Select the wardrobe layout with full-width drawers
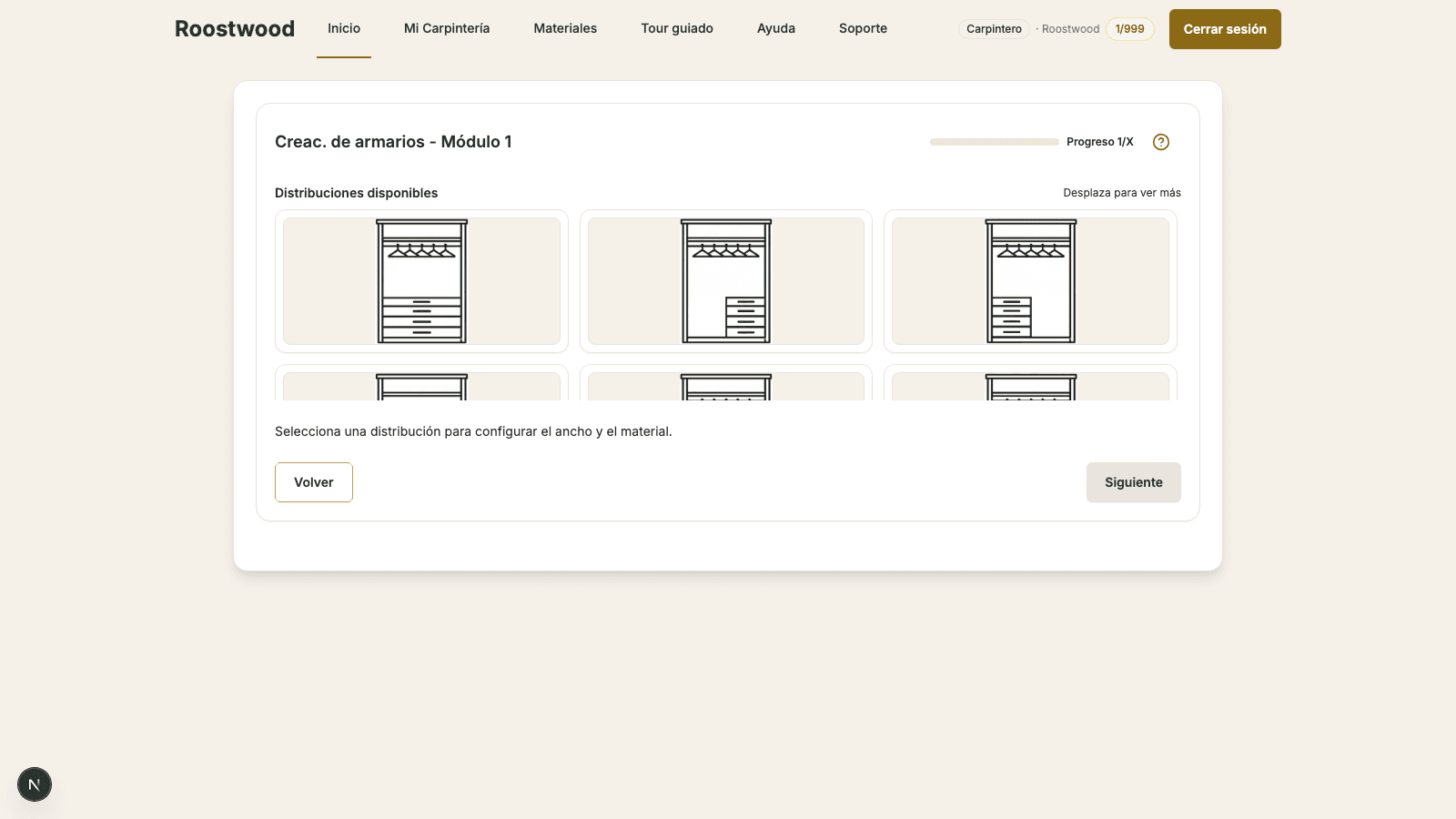Image resolution: width=1456 pixels, height=819 pixels. click(x=421, y=281)
